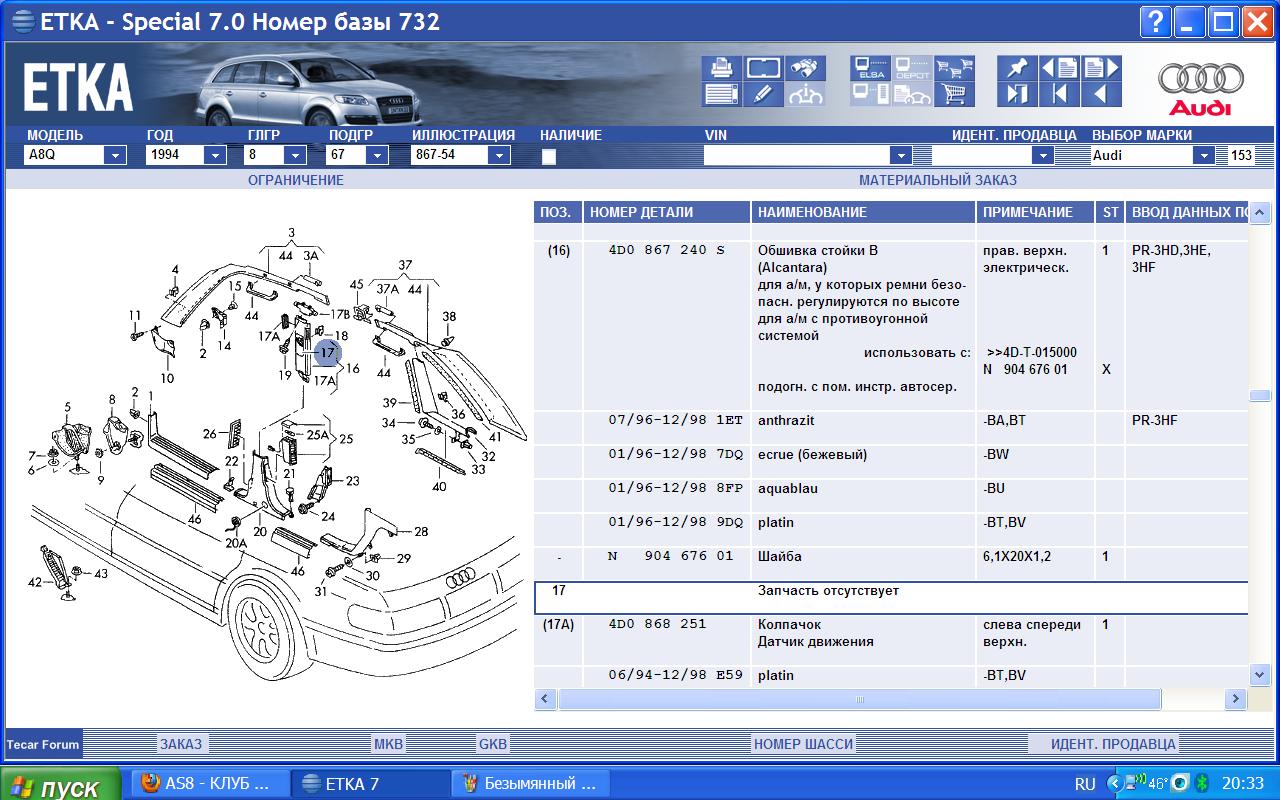Click the exit door icon
Viewport: 1280px width, 800px height.
point(1016,94)
